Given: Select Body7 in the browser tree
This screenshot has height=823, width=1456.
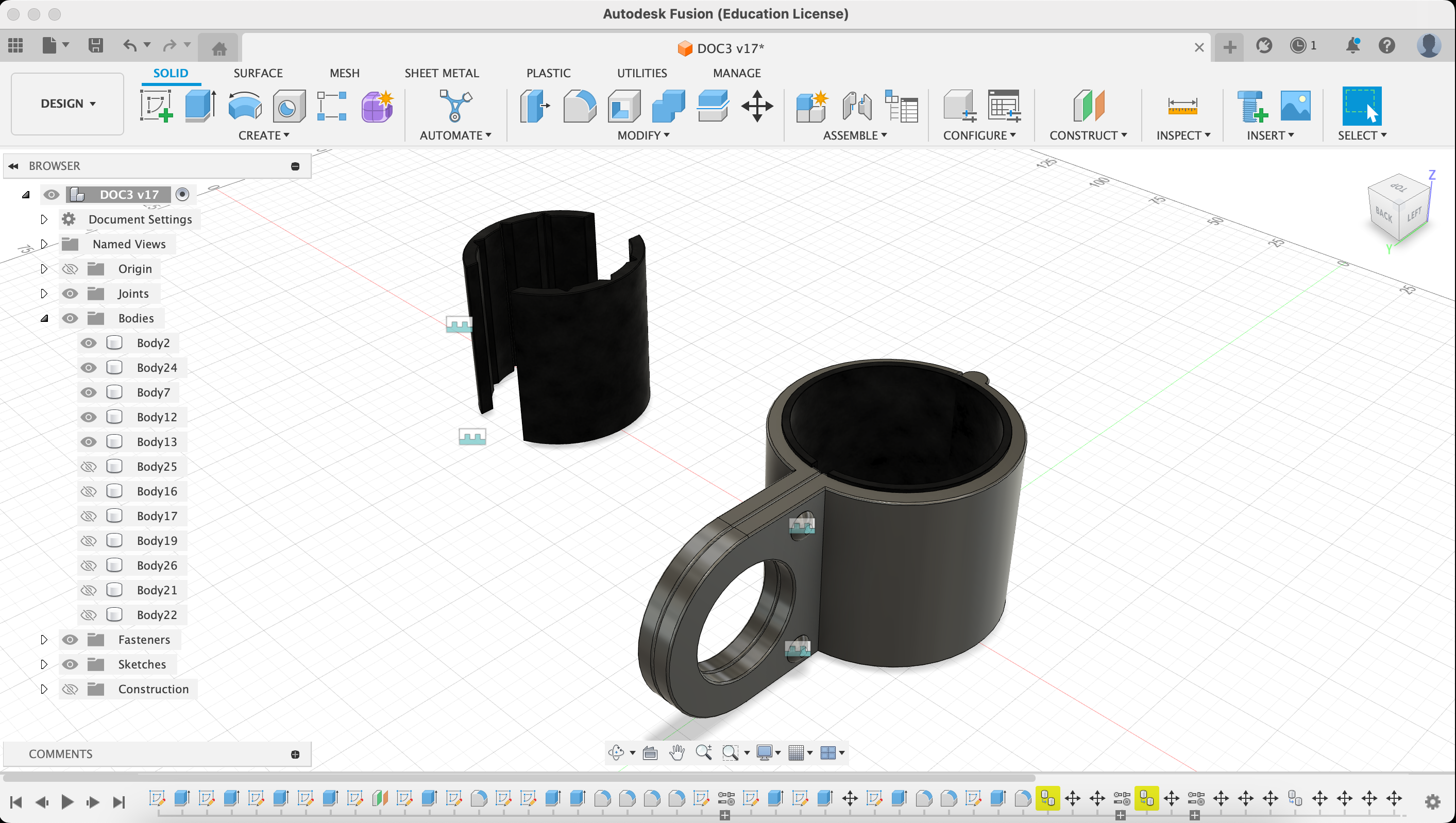Looking at the screenshot, I should (x=153, y=392).
